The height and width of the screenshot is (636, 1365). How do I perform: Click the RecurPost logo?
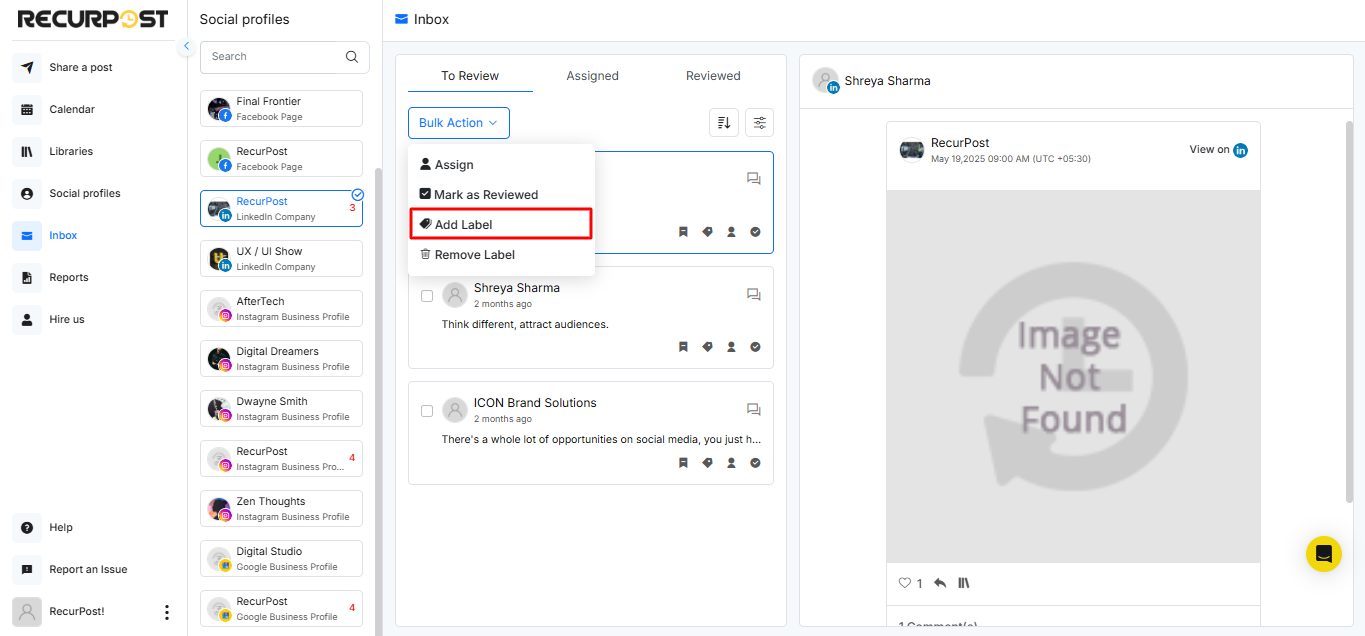[93, 19]
